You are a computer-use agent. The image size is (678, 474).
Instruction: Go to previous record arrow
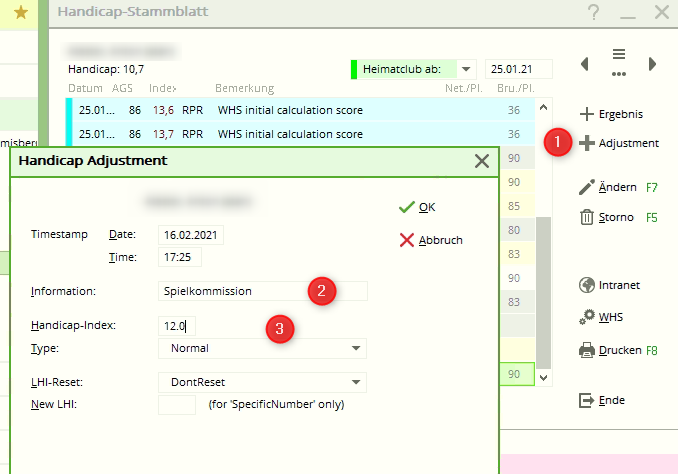click(x=585, y=64)
